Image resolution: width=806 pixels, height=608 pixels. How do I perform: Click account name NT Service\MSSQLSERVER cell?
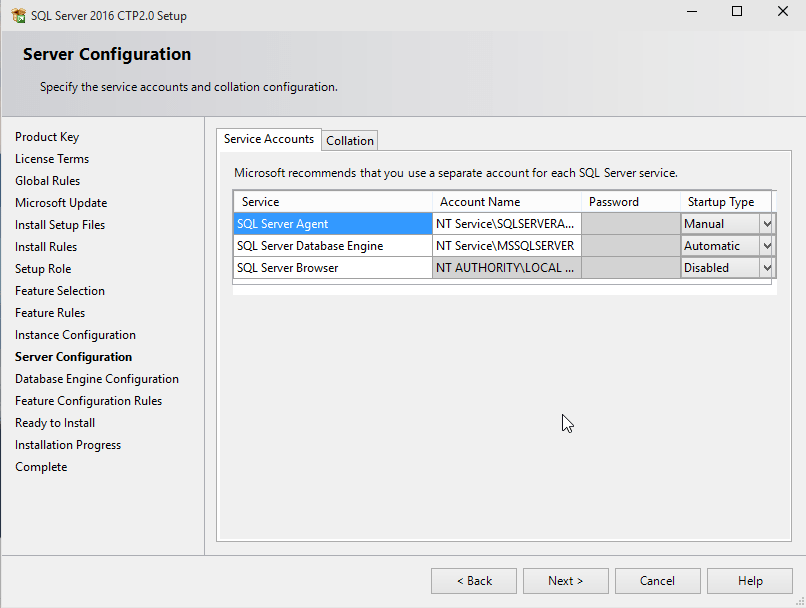tap(507, 246)
